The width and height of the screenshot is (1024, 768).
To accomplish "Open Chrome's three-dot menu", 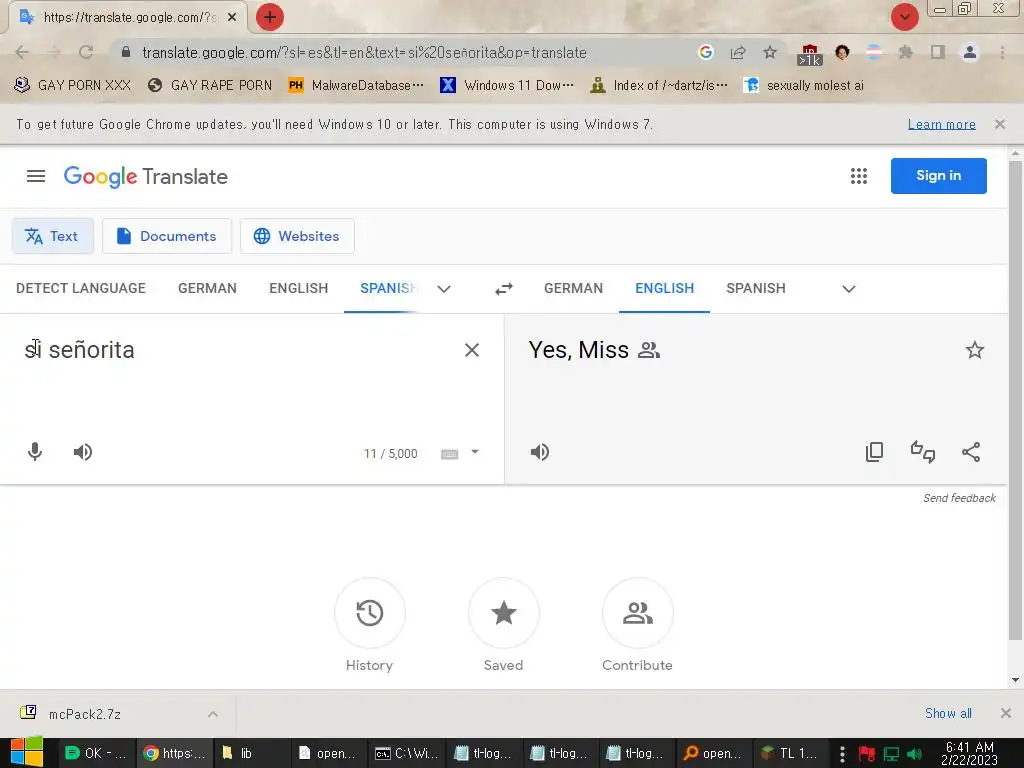I will tap(1002, 52).
